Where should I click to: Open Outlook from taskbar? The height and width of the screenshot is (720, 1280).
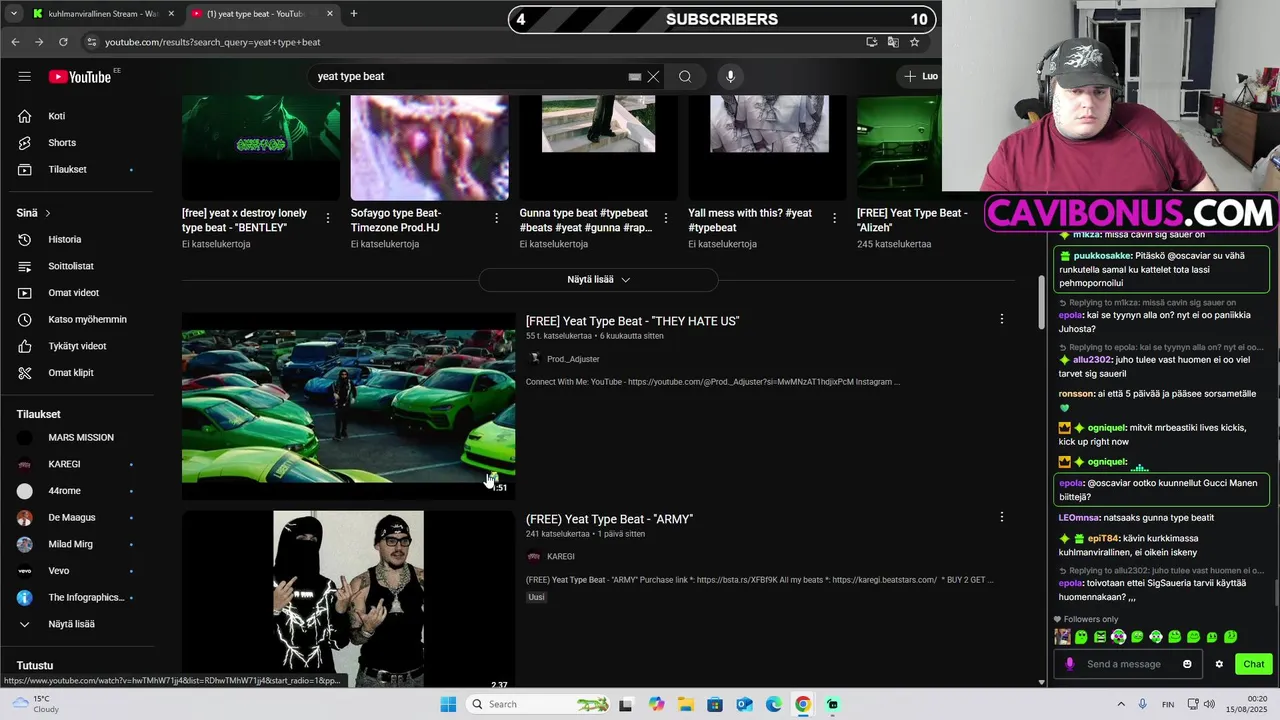click(744, 704)
